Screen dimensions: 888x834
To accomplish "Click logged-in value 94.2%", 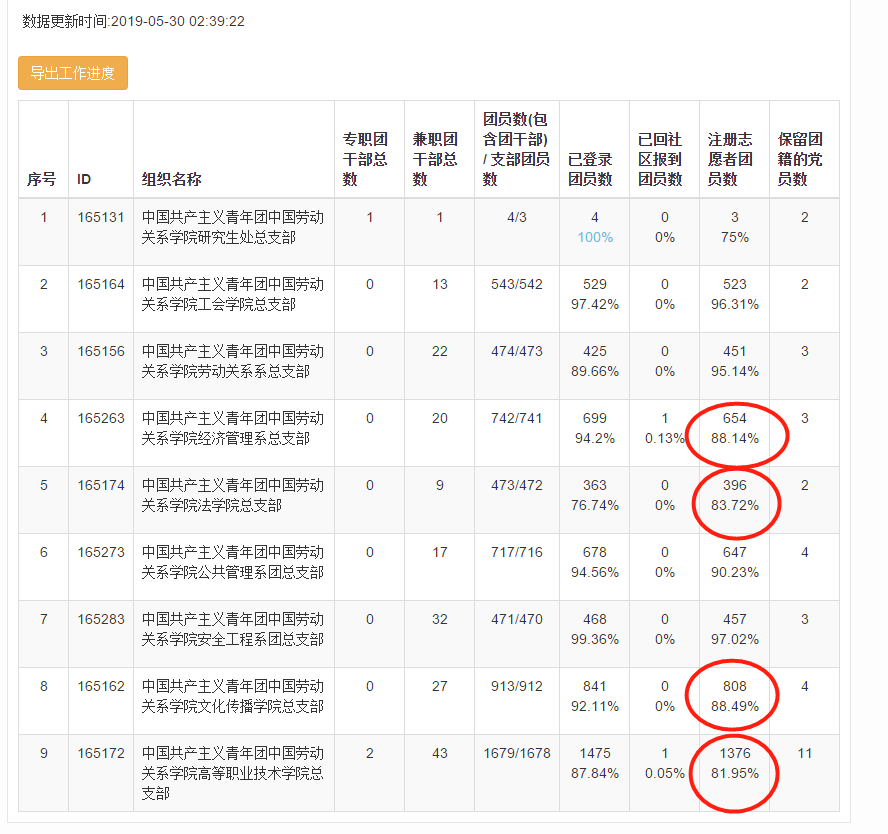I will (x=595, y=438).
